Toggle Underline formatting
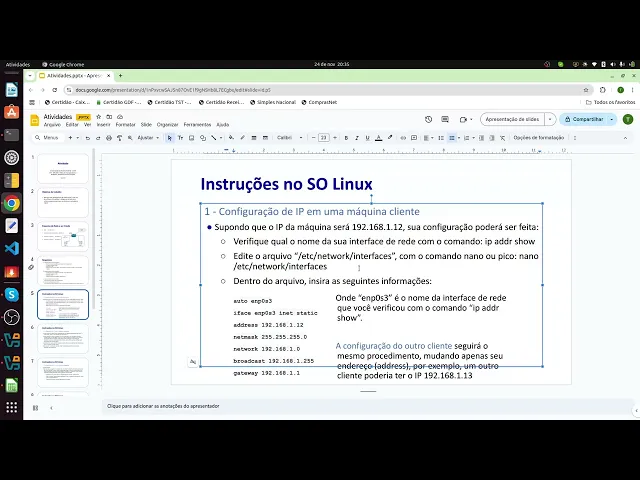The width and height of the screenshot is (640, 480). [367, 138]
